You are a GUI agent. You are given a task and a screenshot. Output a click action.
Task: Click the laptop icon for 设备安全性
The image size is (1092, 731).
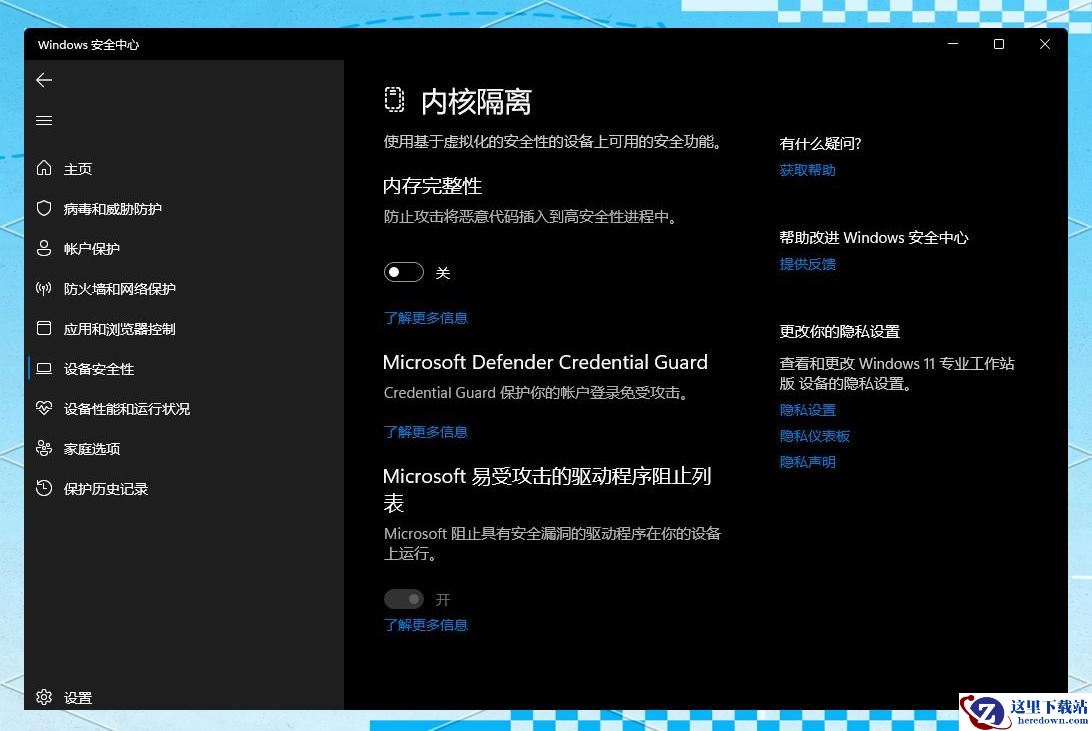pos(44,368)
